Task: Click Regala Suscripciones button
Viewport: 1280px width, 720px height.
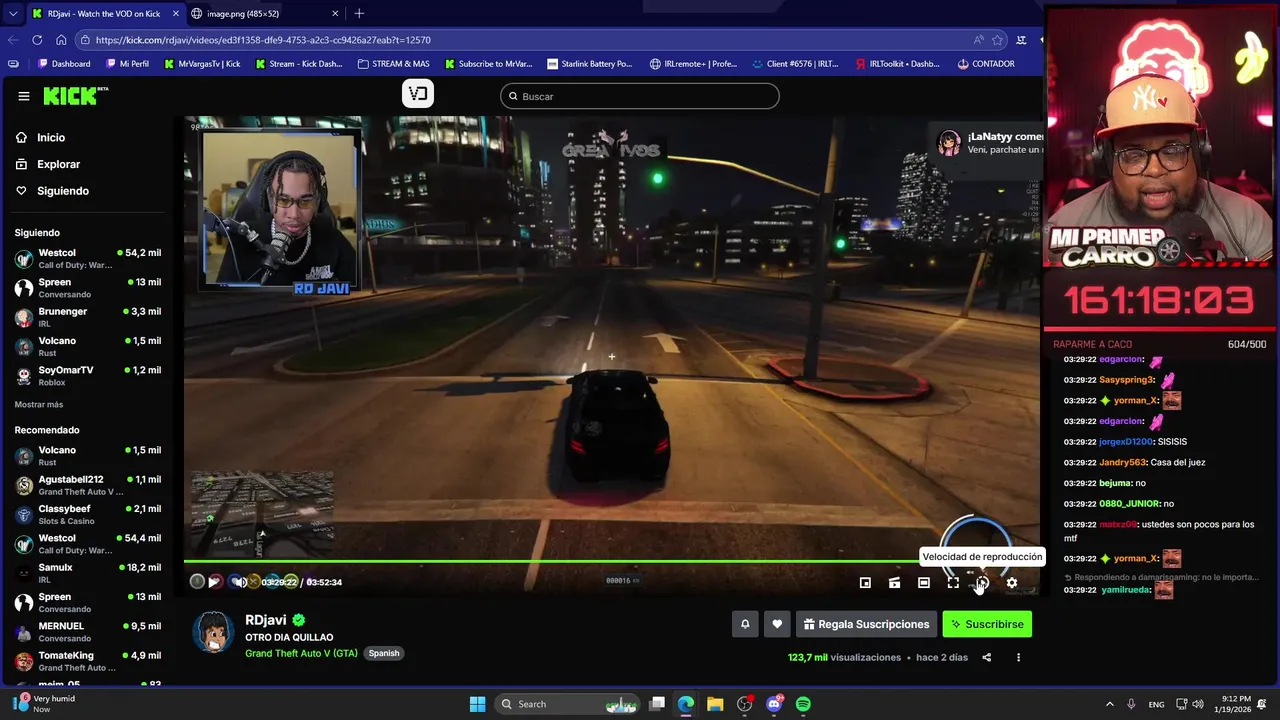Action: click(866, 624)
